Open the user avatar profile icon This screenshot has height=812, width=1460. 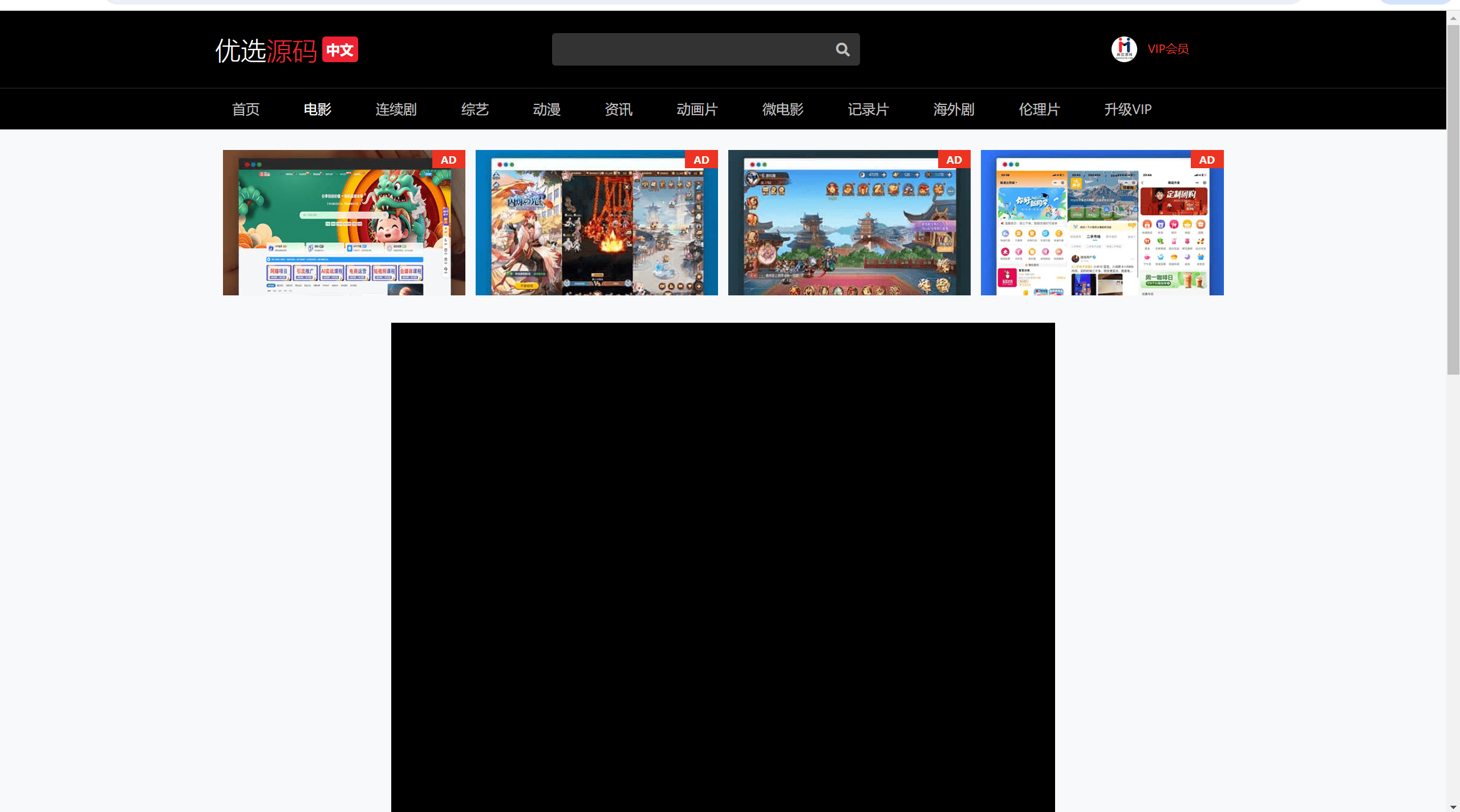click(x=1124, y=49)
